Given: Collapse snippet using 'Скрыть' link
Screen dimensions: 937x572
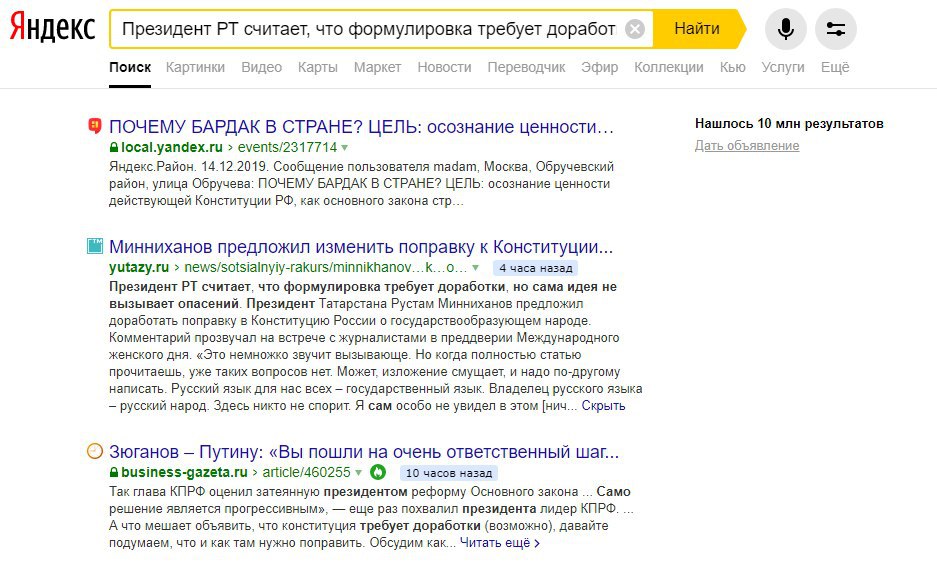Looking at the screenshot, I should 603,406.
